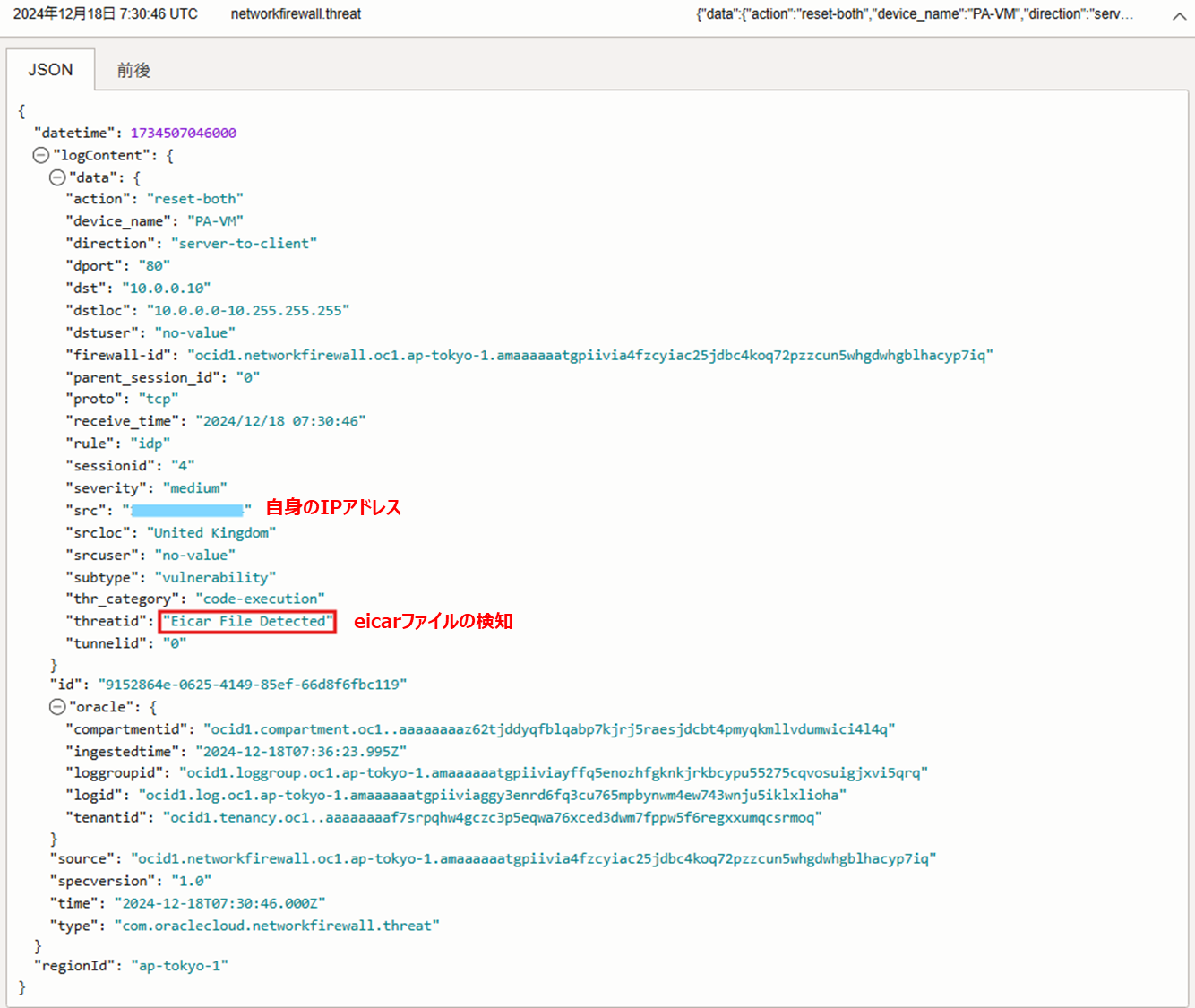Click networkfirewall.threat type in row header
This screenshot has height=1008, width=1195.
296,14
